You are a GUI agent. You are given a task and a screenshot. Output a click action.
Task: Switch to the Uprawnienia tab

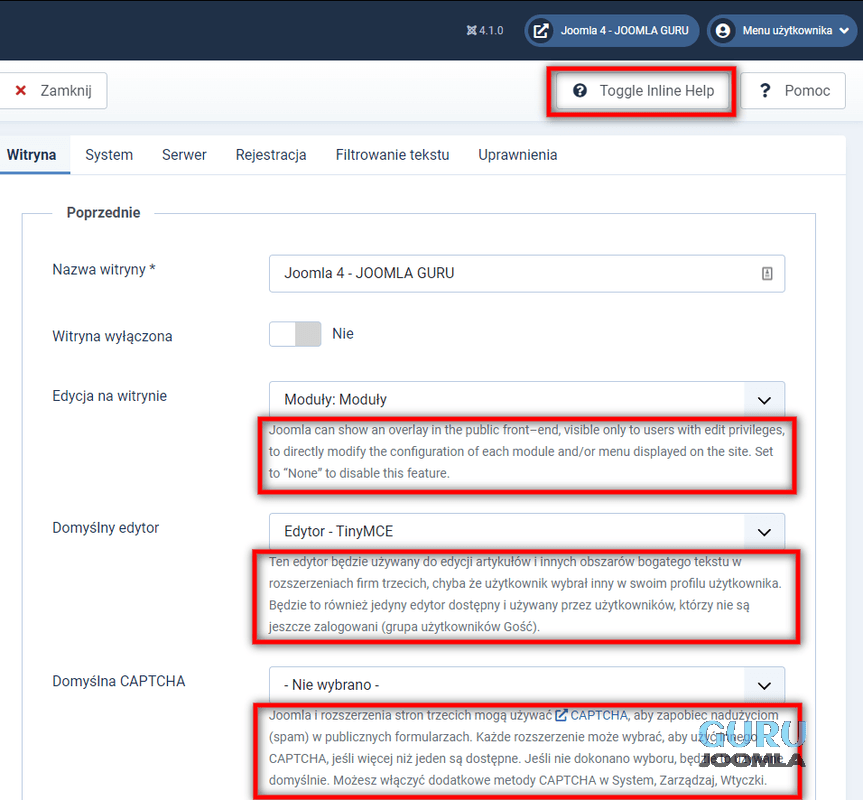click(x=517, y=155)
